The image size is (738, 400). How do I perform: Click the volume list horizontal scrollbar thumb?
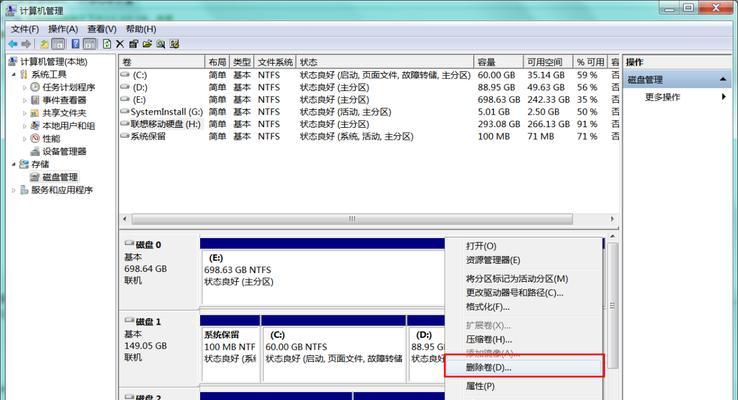point(352,219)
